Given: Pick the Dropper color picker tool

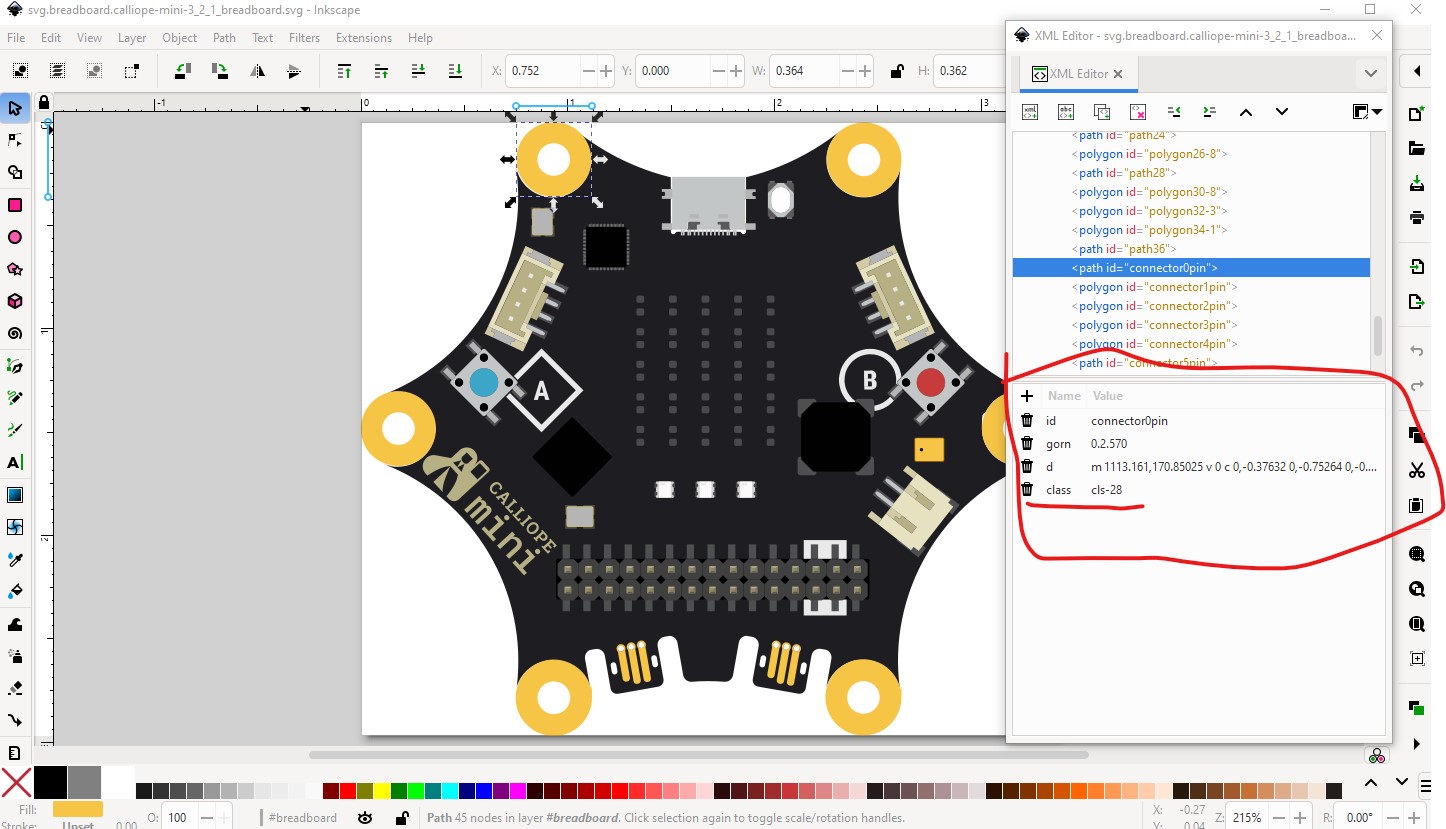Looking at the screenshot, I should [15, 559].
